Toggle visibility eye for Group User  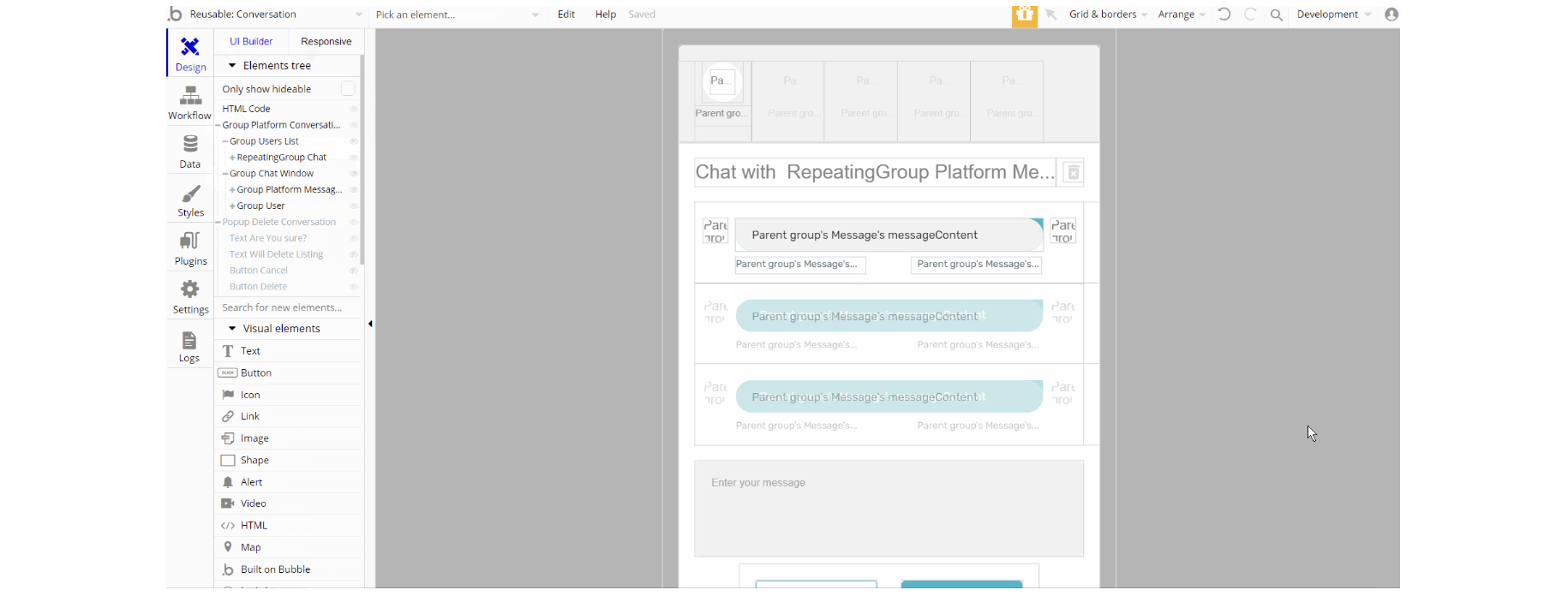coord(353,206)
